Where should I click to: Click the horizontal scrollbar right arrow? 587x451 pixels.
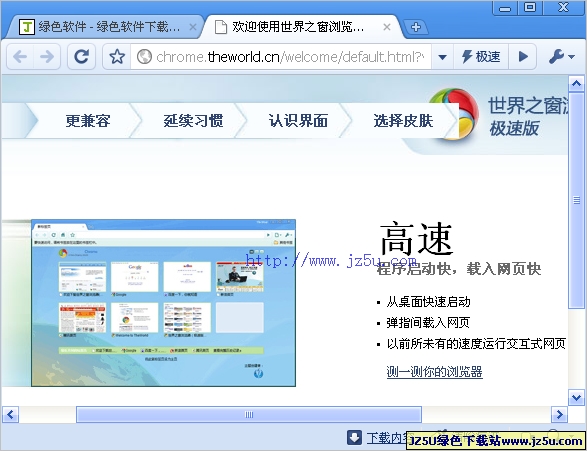[x=559, y=414]
